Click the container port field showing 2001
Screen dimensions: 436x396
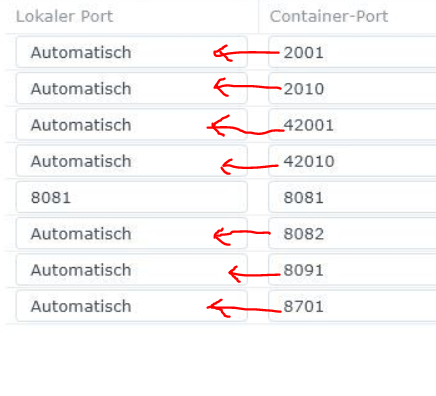click(352, 52)
